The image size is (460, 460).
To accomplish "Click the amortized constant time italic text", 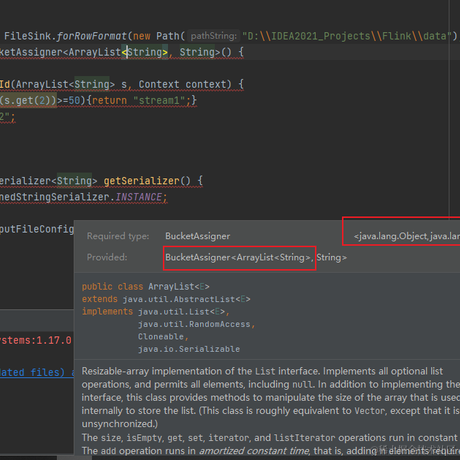I will 254,451.
